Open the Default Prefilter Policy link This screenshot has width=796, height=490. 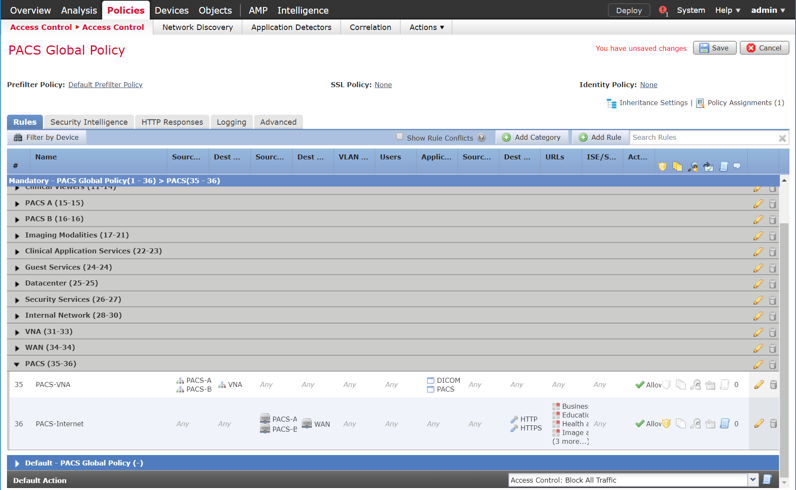coord(105,85)
